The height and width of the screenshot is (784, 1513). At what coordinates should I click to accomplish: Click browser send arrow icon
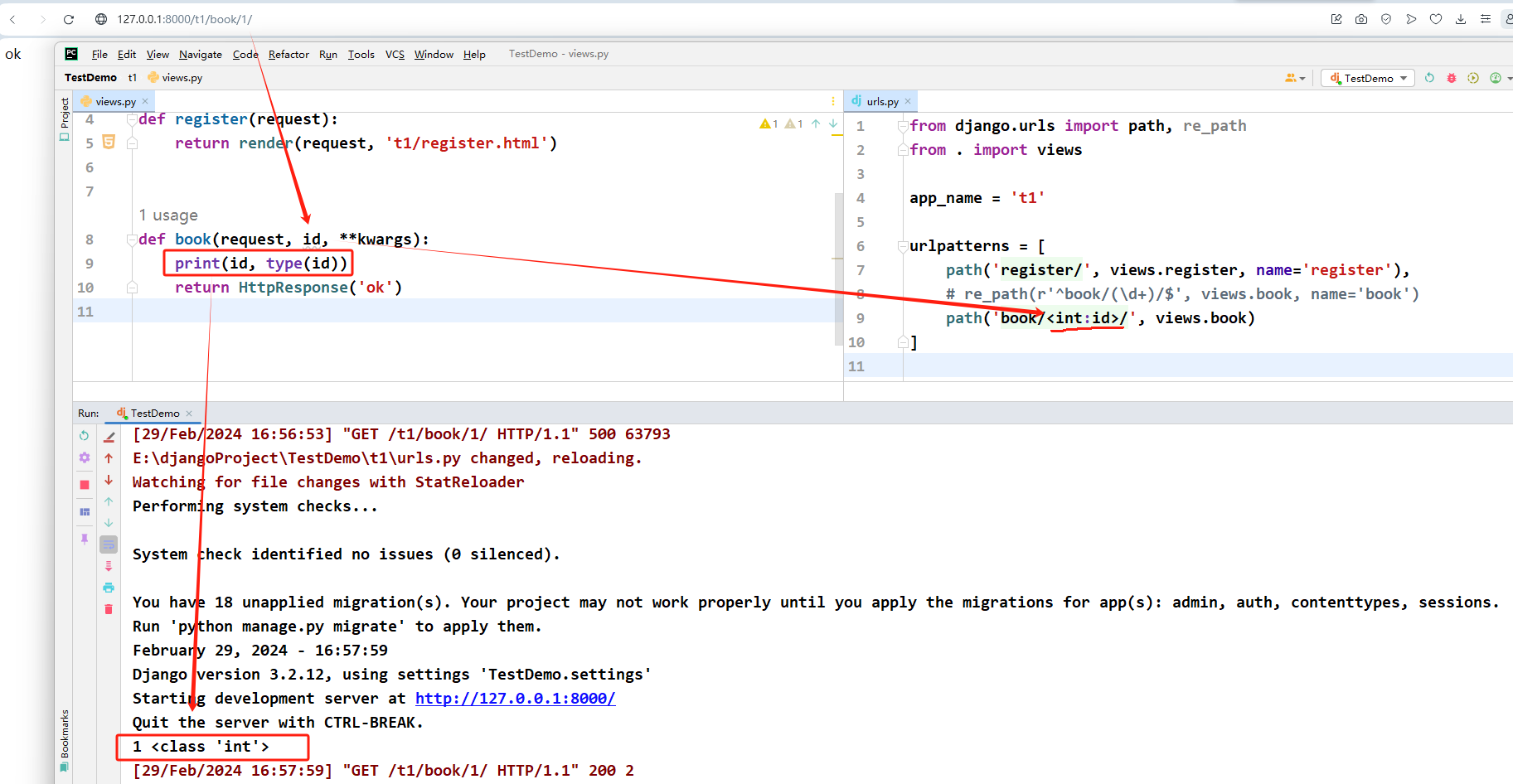tap(1411, 19)
